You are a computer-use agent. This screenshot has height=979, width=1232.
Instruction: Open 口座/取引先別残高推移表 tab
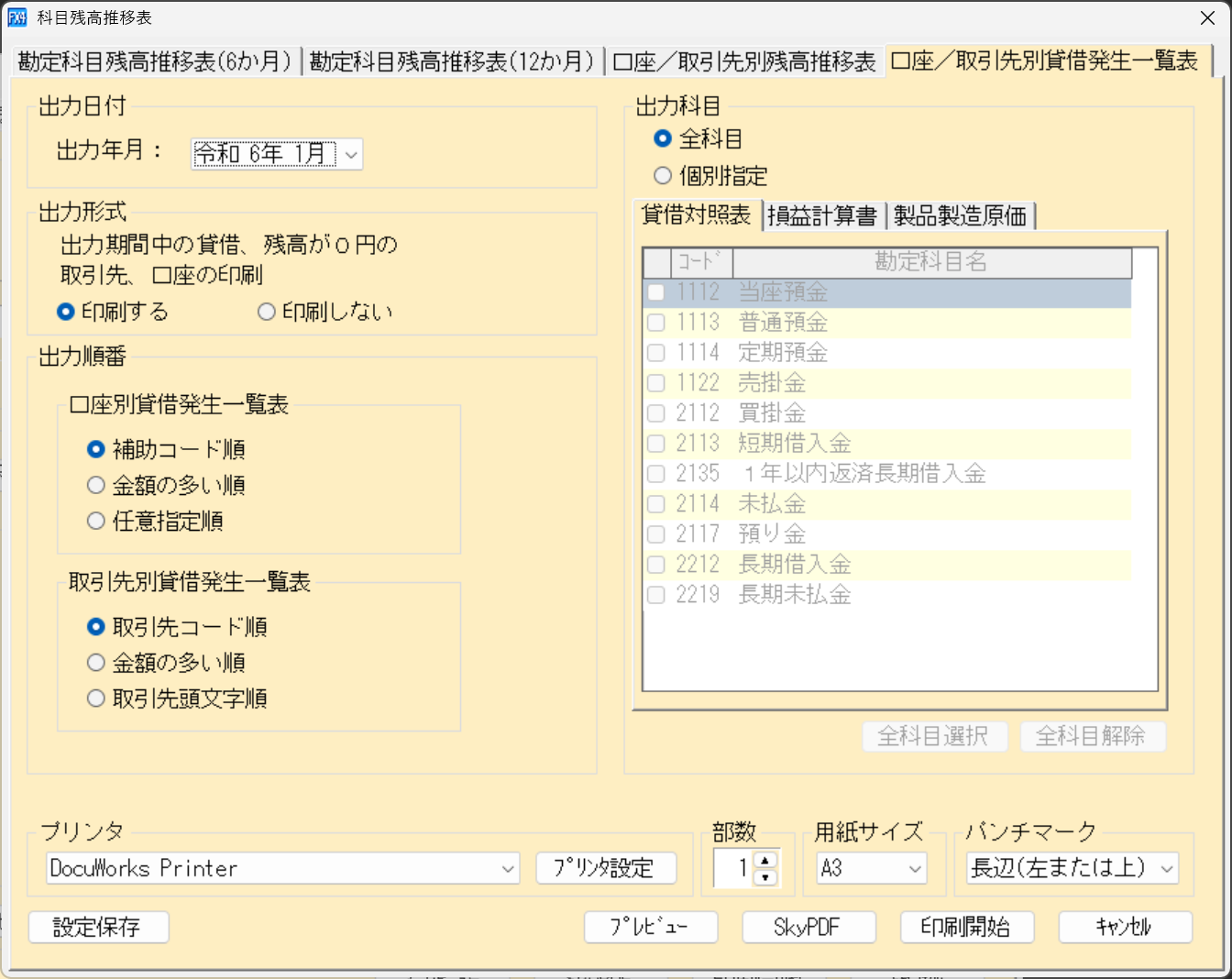click(x=743, y=61)
